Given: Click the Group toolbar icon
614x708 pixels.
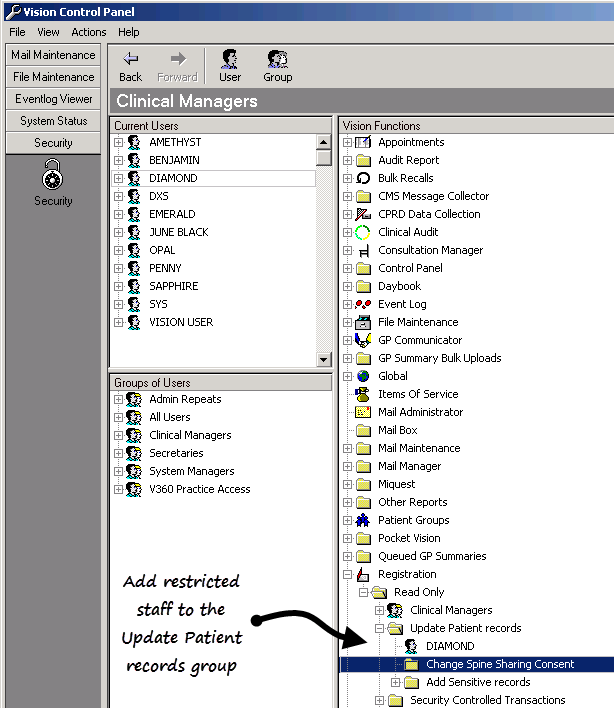Looking at the screenshot, I should click(277, 59).
